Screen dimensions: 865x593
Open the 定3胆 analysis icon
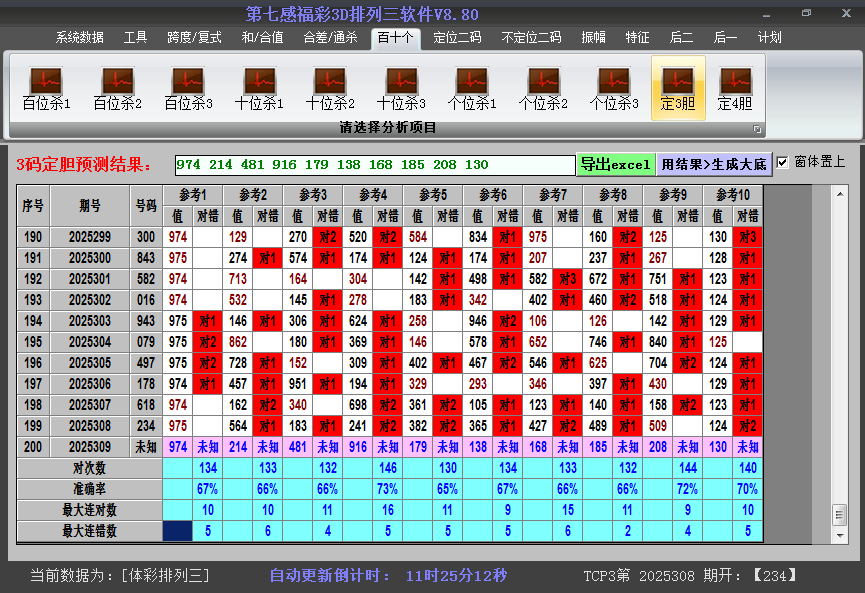[678, 88]
